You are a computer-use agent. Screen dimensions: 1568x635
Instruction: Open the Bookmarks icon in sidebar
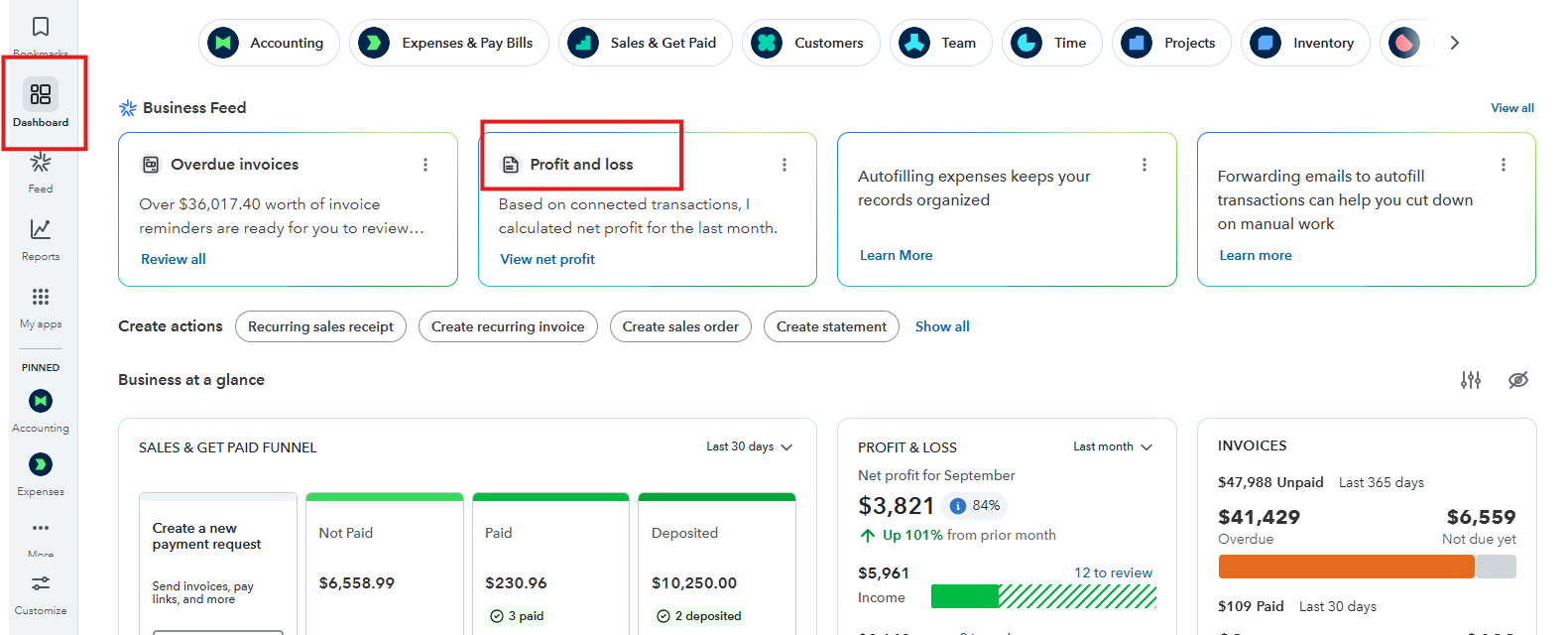pos(41,27)
